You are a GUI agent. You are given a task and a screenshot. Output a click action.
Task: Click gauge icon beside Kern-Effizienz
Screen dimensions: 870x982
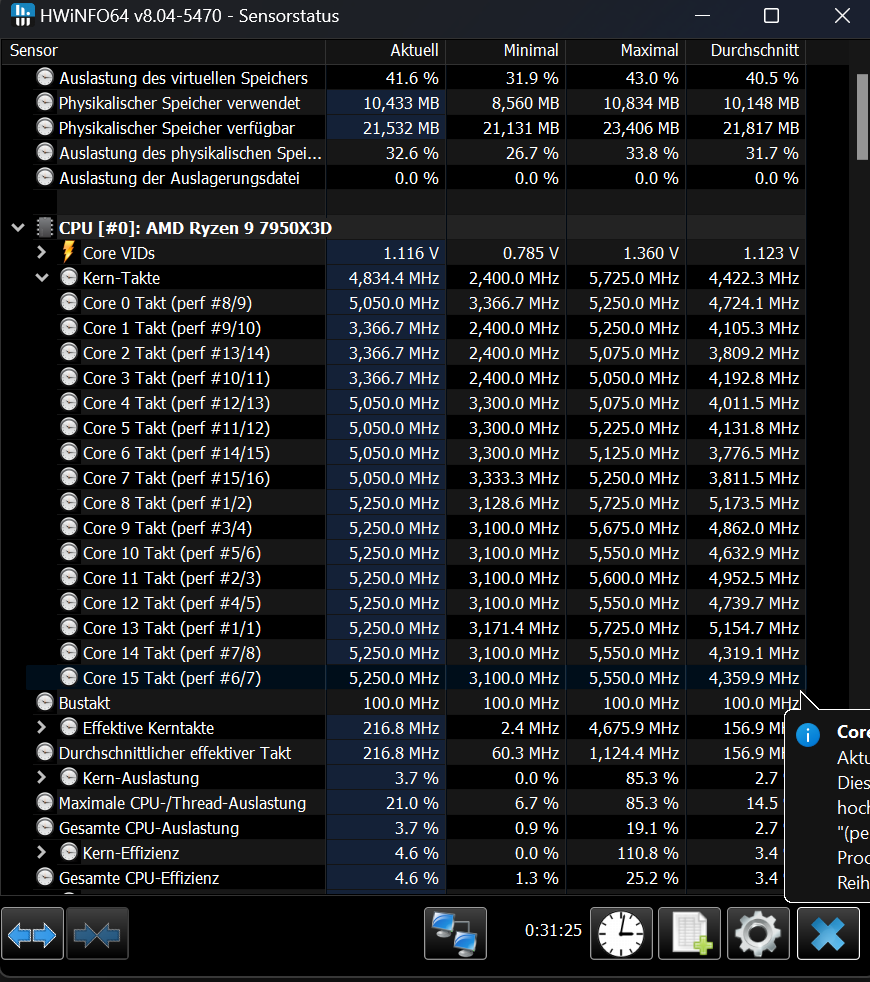pyautogui.click(x=68, y=852)
